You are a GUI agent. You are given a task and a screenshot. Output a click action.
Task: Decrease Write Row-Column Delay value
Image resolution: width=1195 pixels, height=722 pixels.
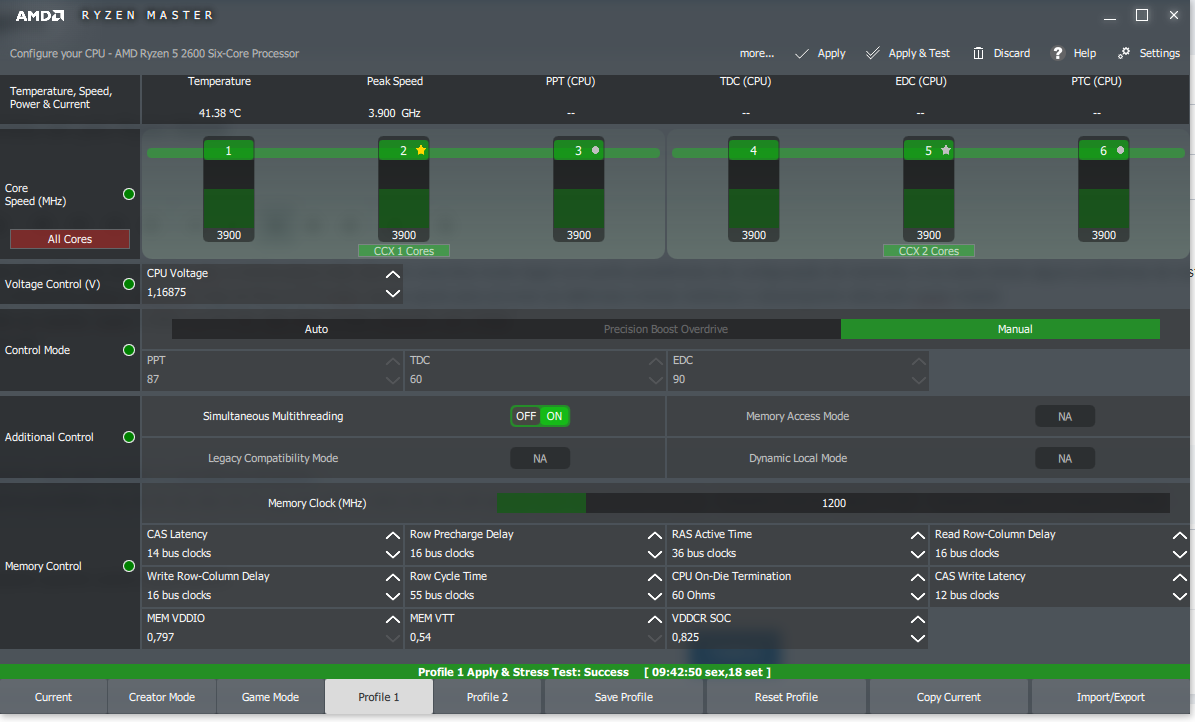[392, 596]
